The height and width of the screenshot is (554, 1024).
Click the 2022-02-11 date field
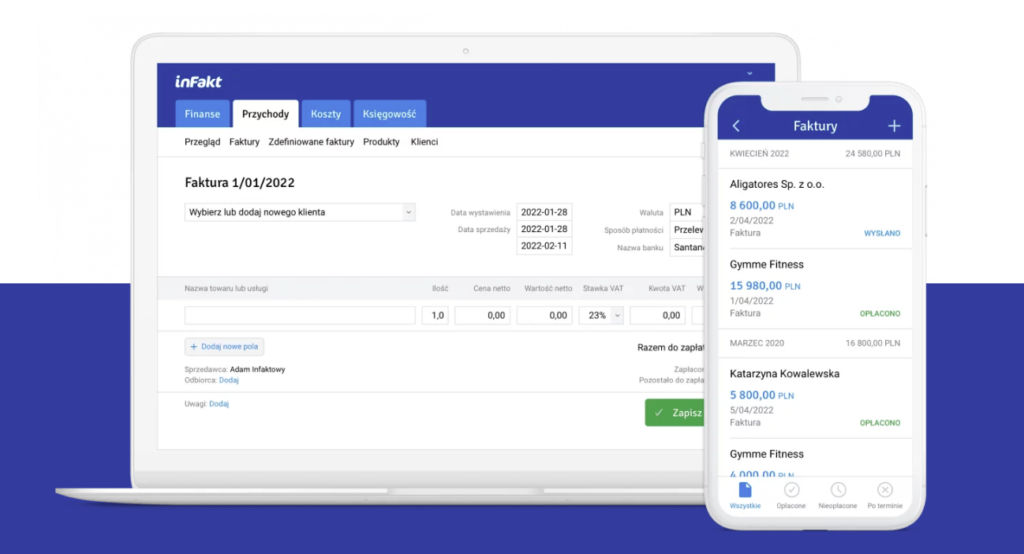coord(544,246)
